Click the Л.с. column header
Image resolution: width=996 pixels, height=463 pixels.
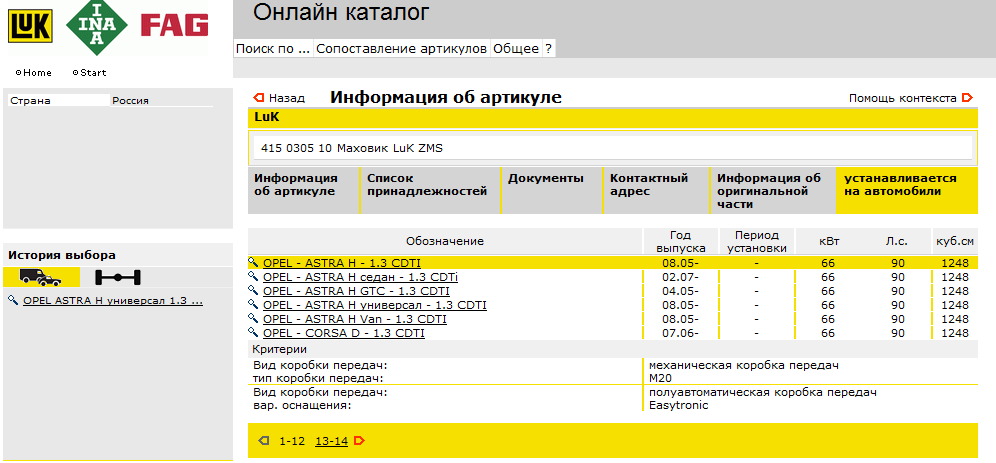click(x=898, y=241)
